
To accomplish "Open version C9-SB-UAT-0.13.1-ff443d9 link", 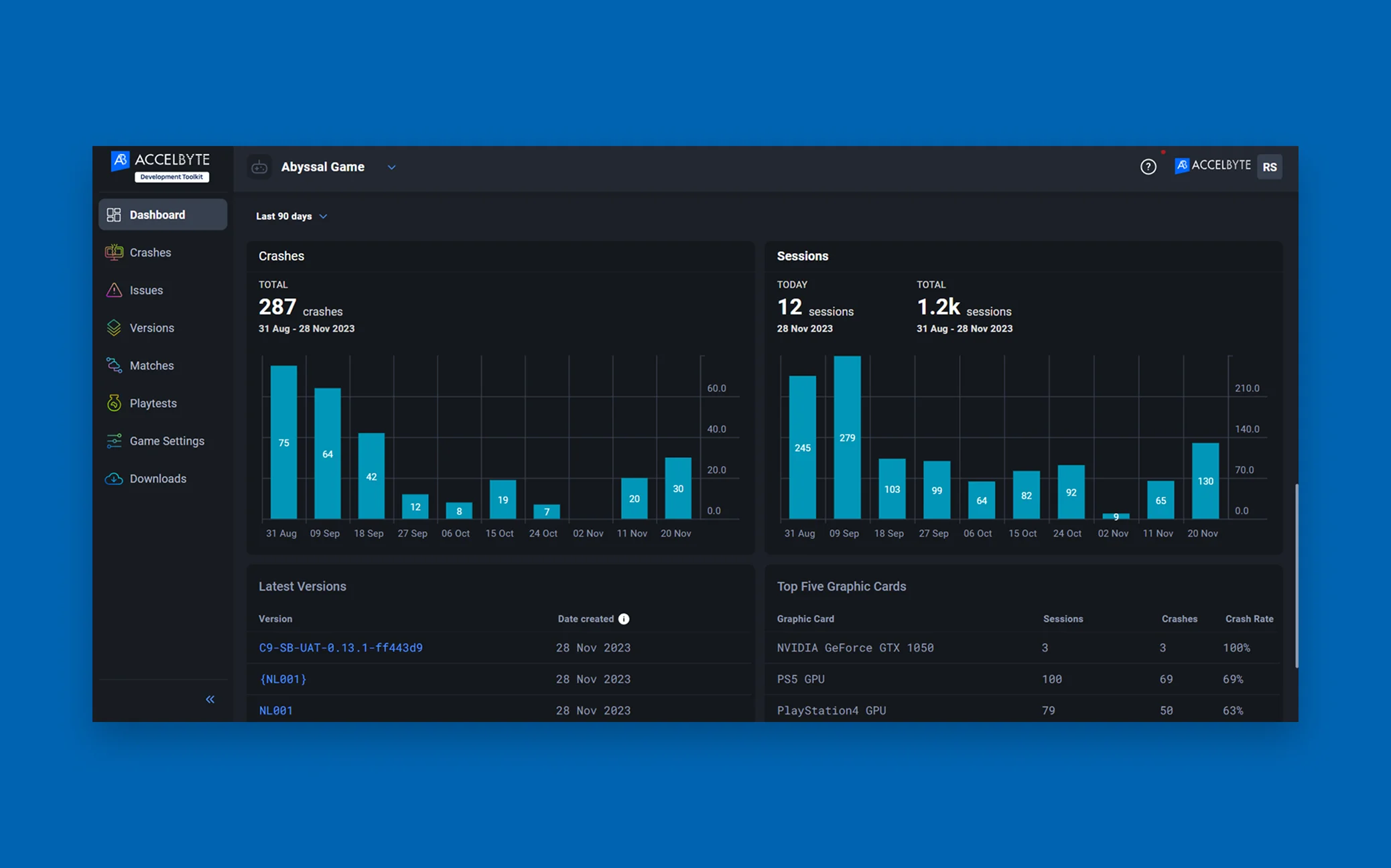I will click(x=340, y=648).
